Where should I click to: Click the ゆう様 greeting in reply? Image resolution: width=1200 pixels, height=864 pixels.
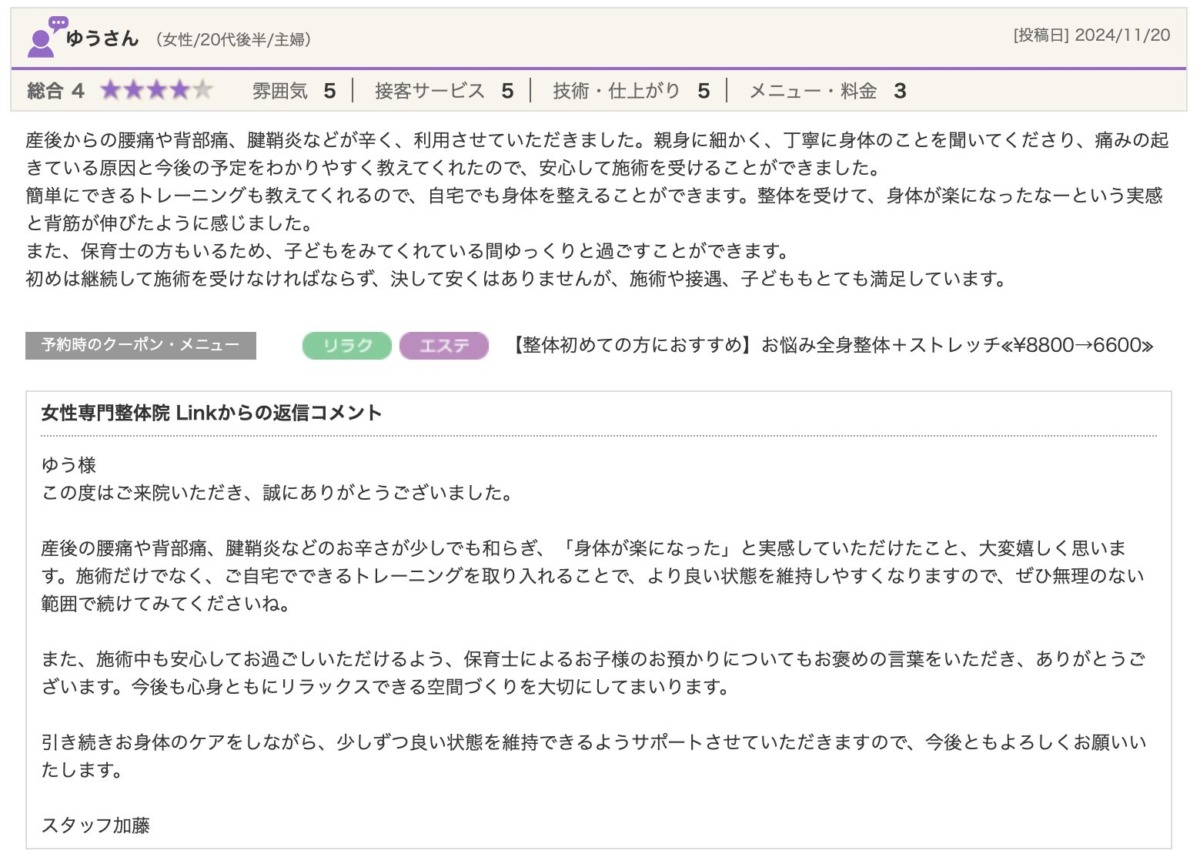68,466
